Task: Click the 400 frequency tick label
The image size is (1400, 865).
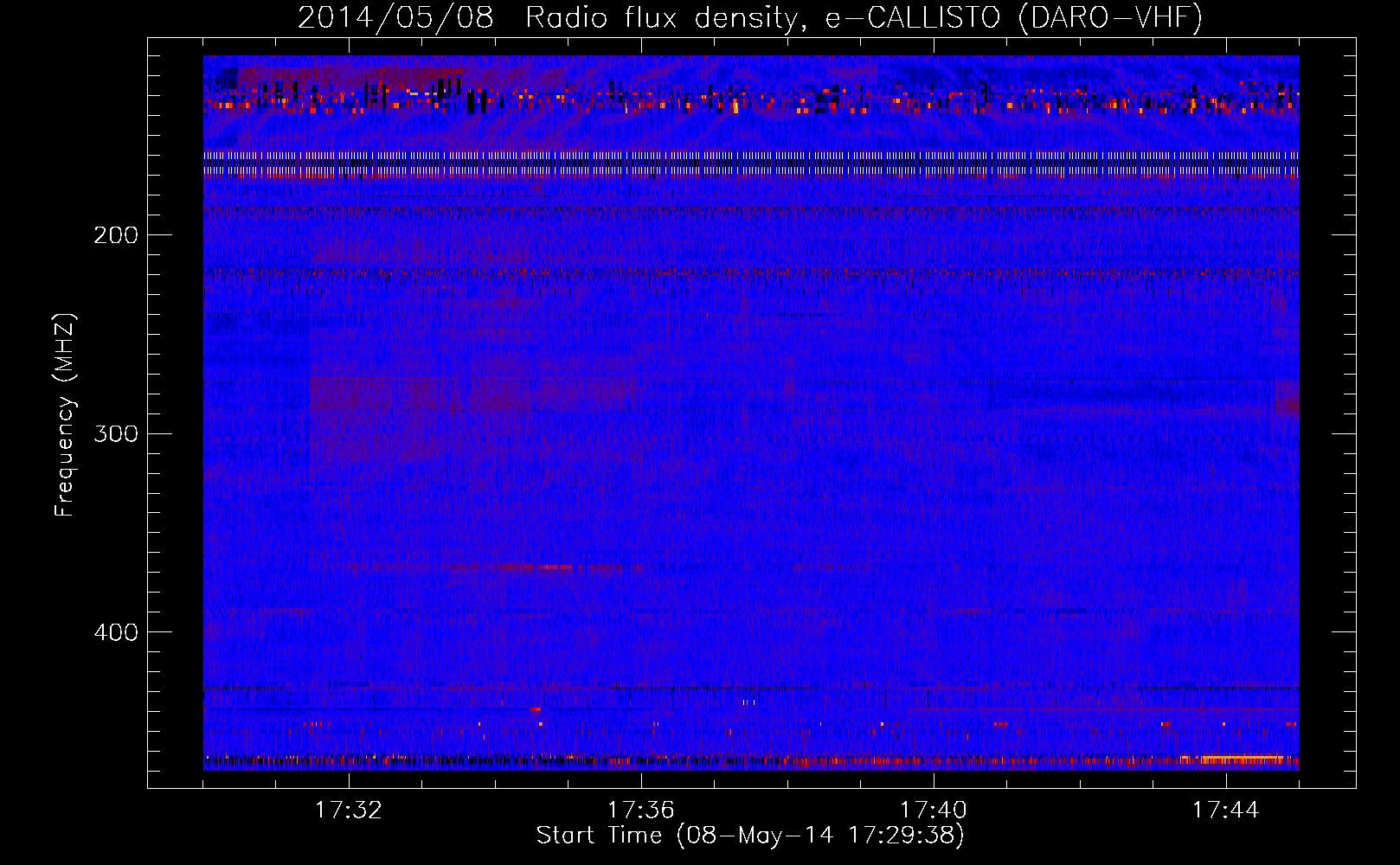Action: (116, 632)
